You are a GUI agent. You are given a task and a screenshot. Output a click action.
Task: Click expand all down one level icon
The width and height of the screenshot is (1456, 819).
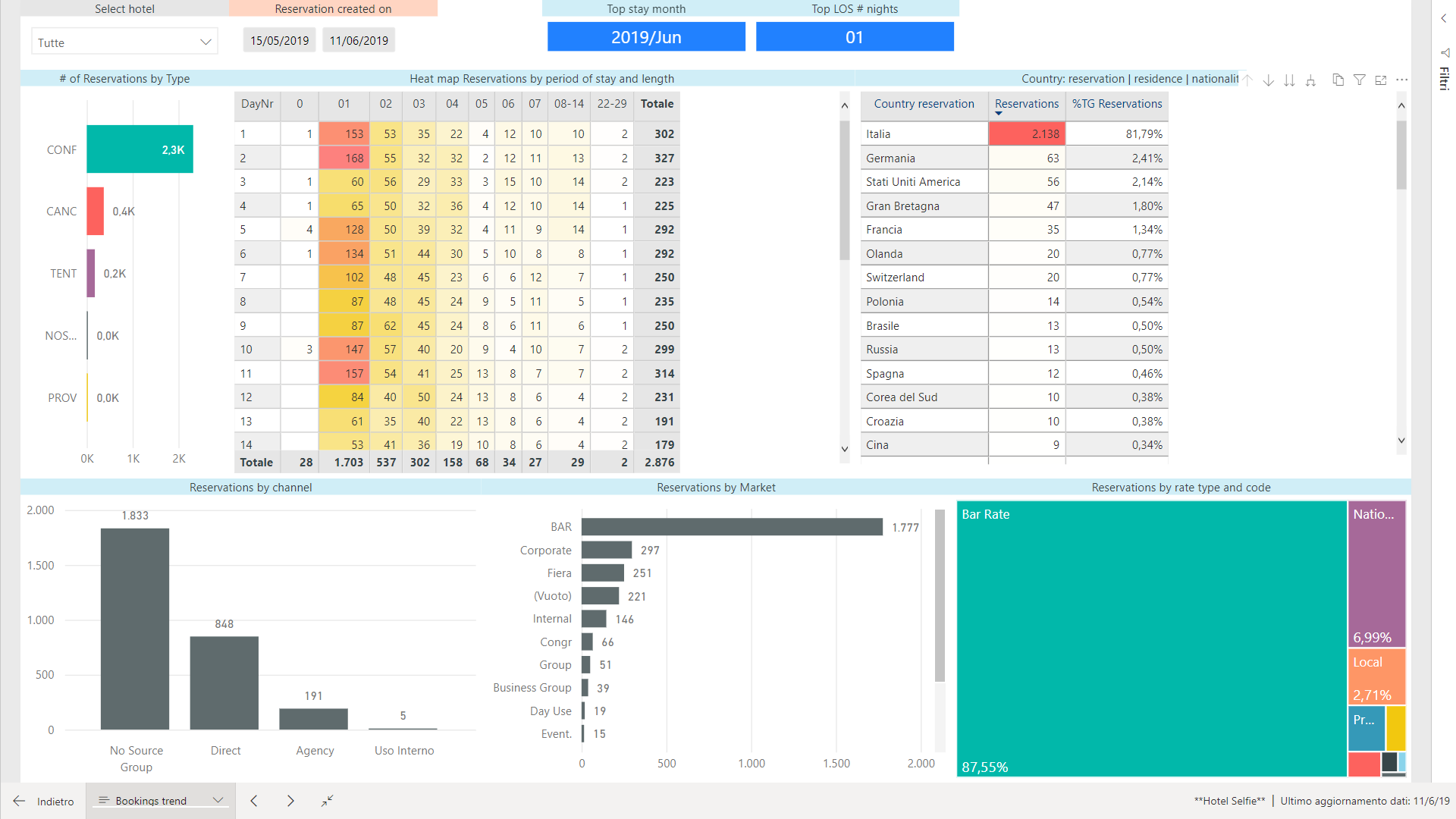1310,80
